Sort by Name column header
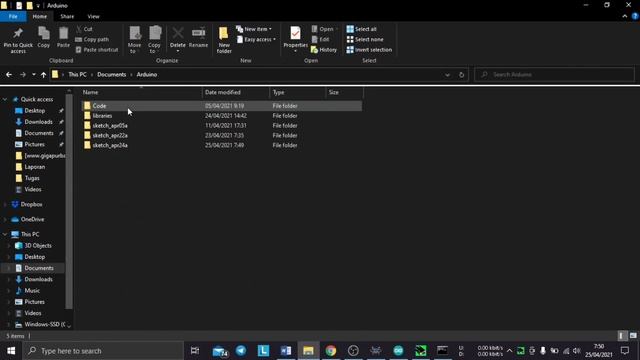 coord(141,92)
